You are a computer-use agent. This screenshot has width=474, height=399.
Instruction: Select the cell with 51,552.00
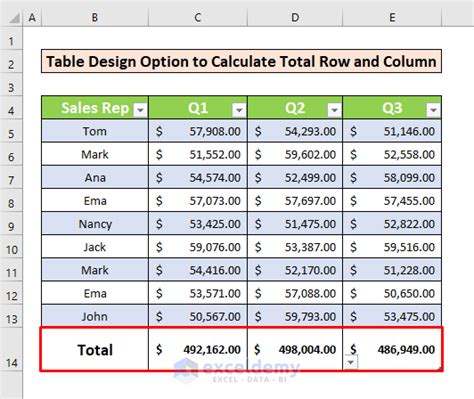coord(198,154)
